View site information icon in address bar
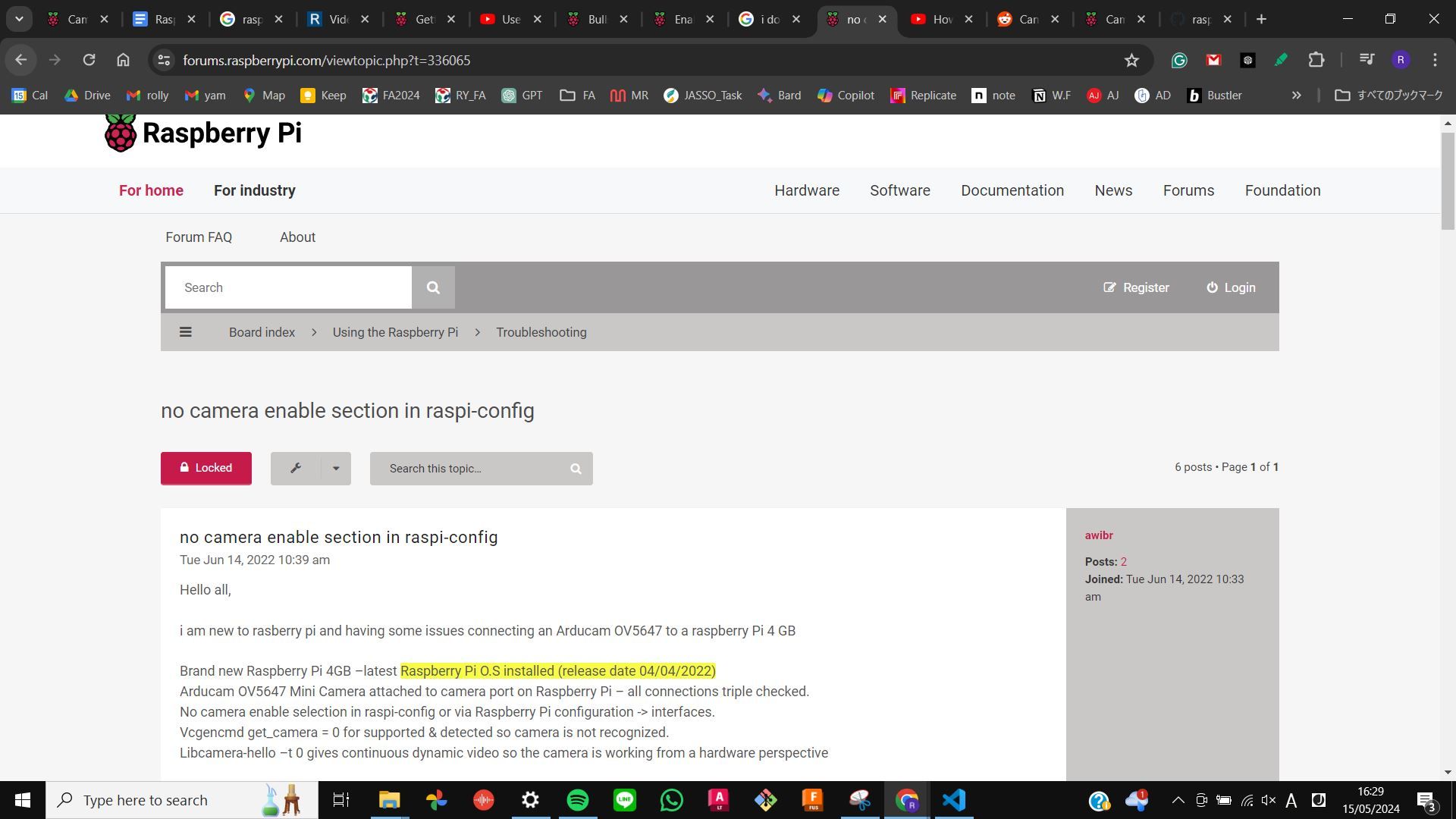 pos(163,60)
